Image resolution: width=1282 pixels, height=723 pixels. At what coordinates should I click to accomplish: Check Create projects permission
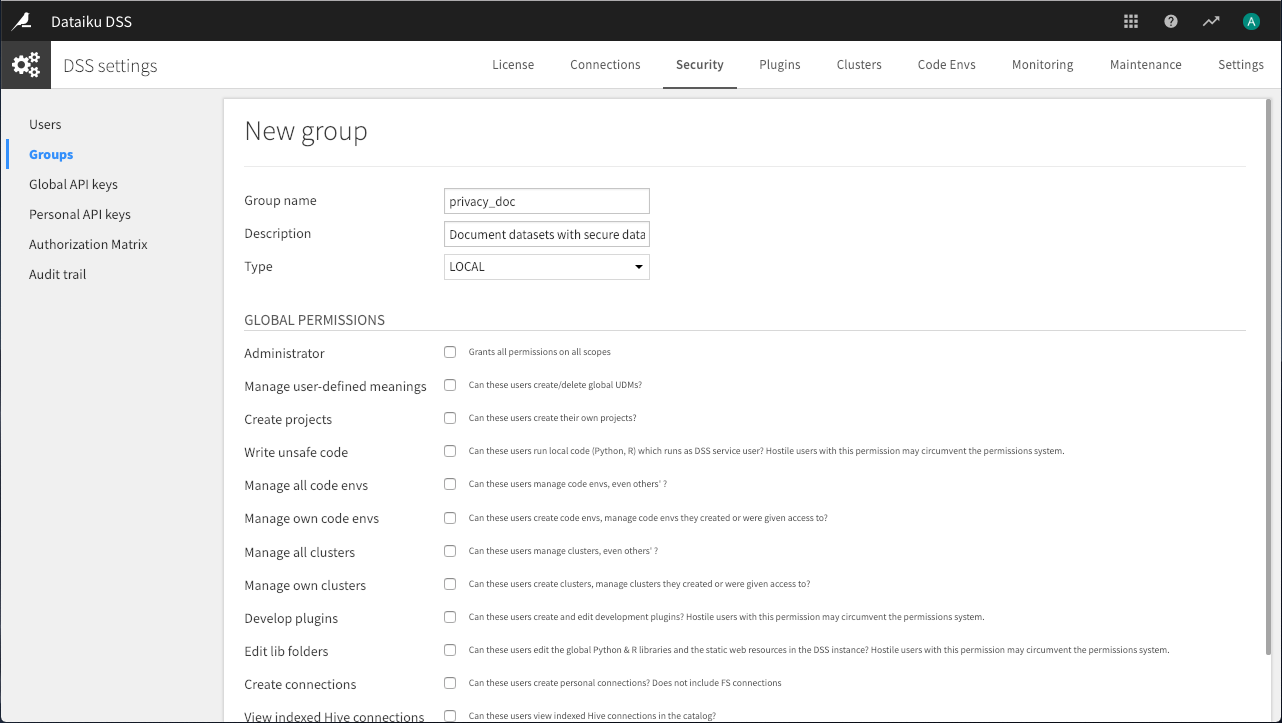coord(449,417)
